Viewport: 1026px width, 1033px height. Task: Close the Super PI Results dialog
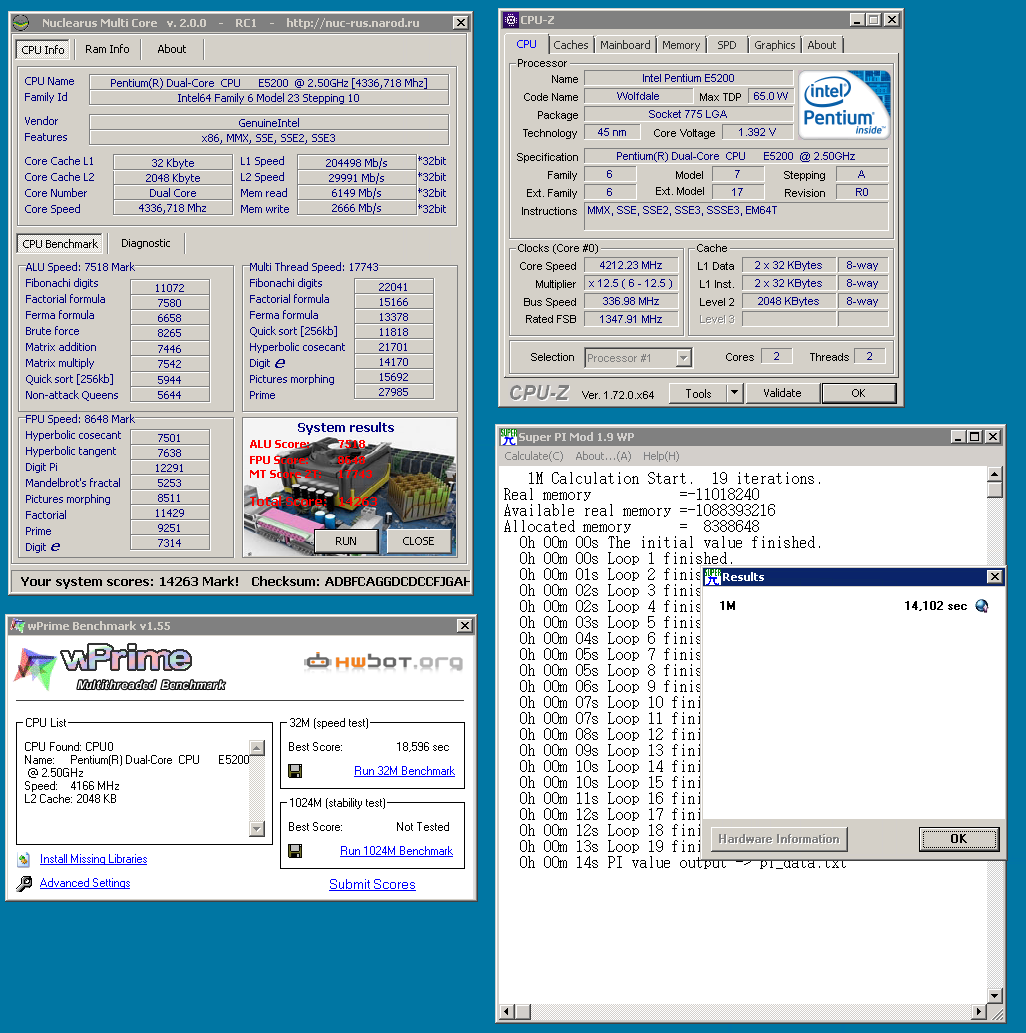click(x=994, y=577)
